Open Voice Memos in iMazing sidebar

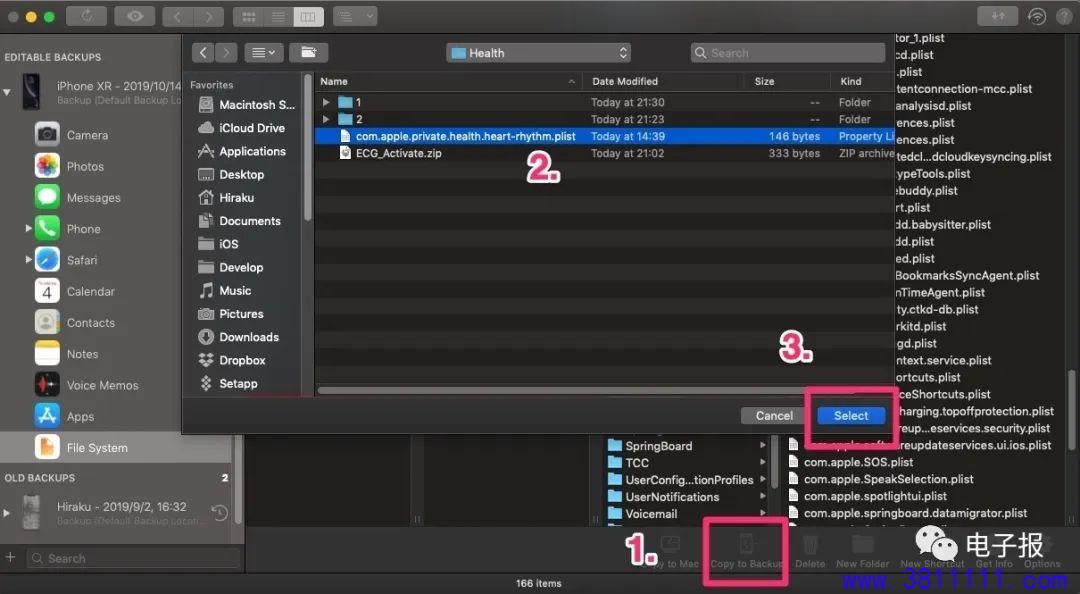(x=87, y=385)
